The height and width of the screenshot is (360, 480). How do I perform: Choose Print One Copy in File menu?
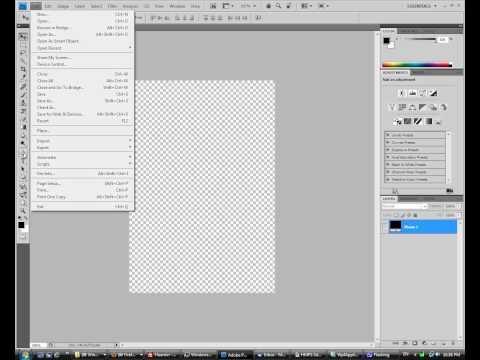[83, 197]
